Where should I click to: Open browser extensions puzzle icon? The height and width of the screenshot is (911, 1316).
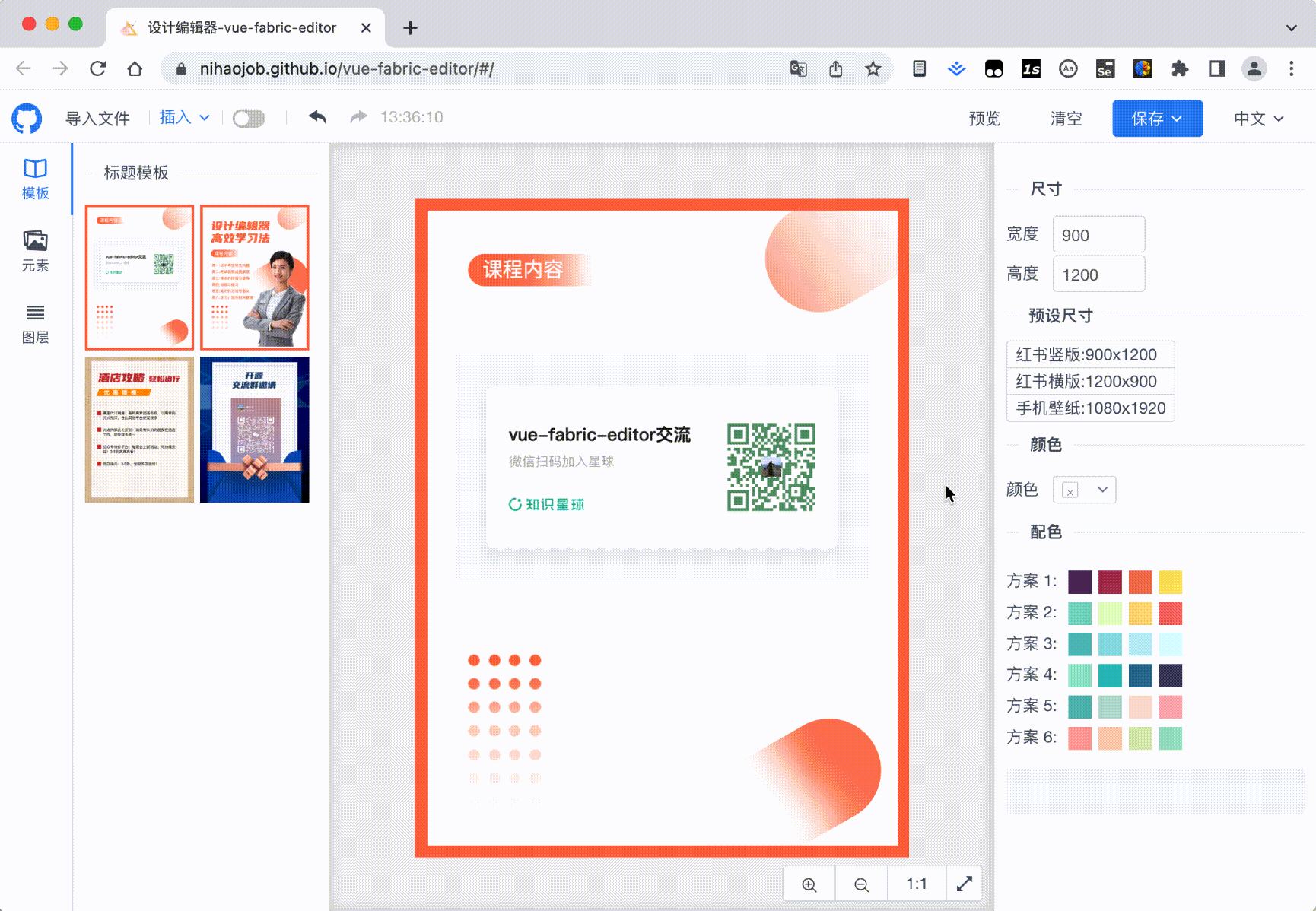point(1180,68)
